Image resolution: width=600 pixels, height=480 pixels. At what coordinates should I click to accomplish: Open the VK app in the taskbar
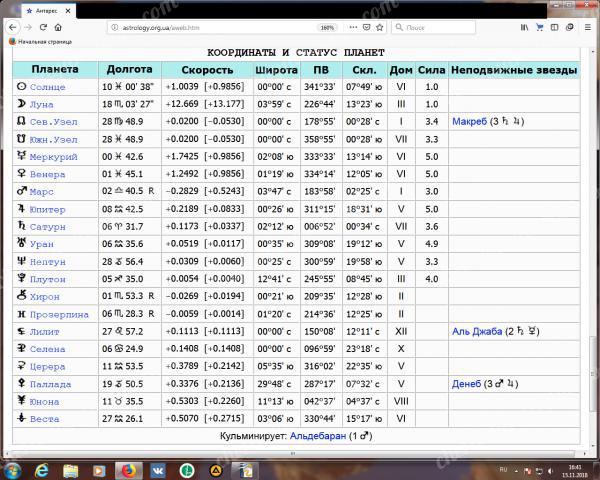click(158, 471)
